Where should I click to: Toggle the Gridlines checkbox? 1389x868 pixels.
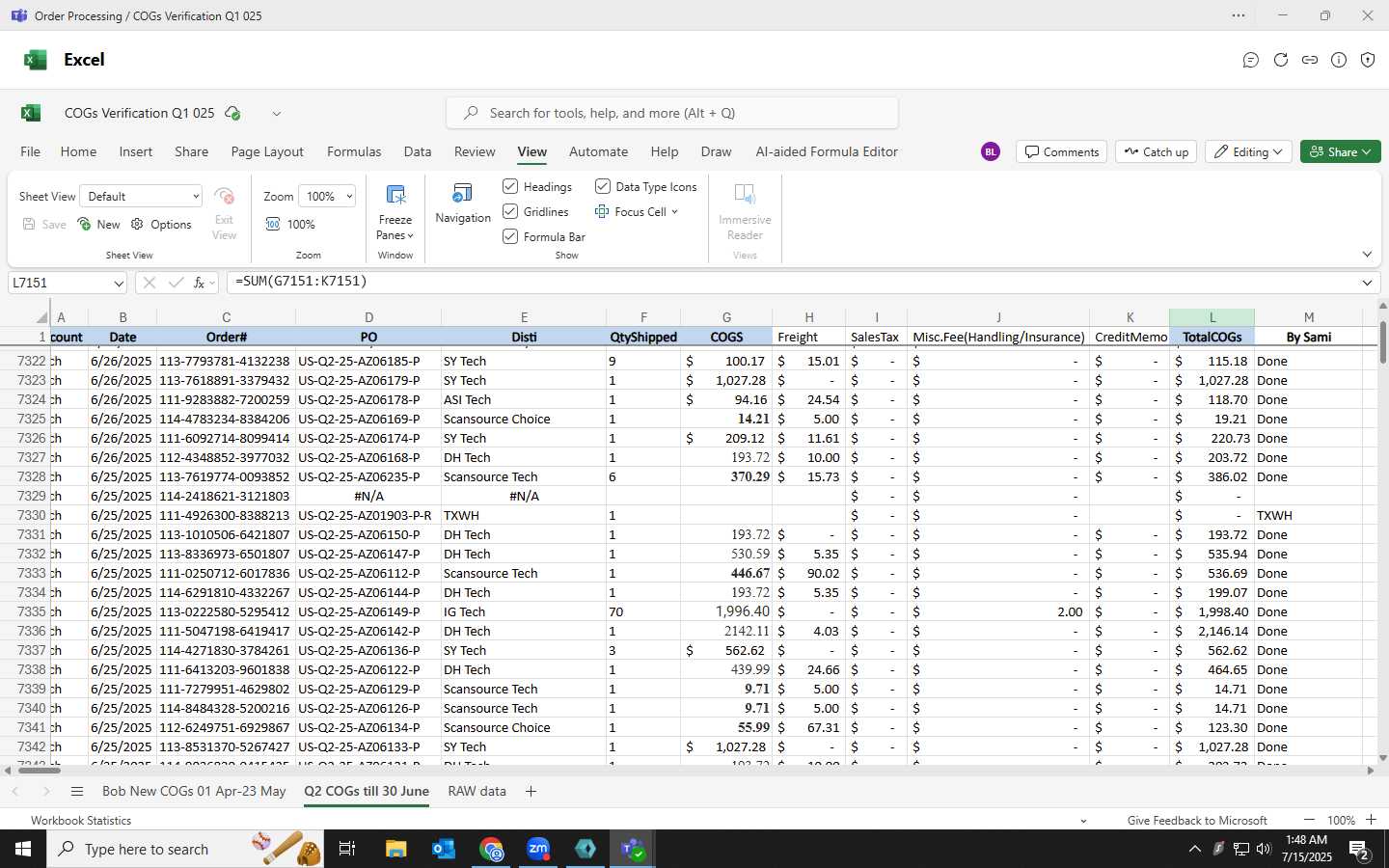click(x=510, y=211)
